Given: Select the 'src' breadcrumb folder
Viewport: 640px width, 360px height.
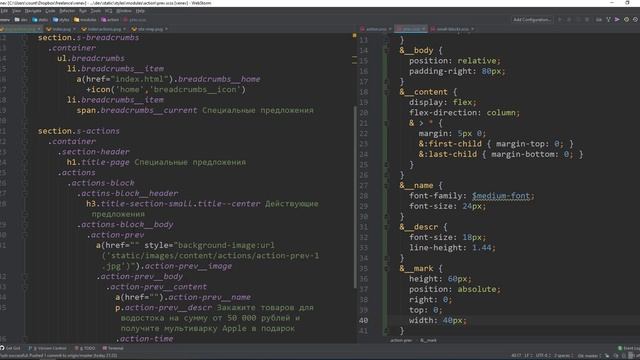Looking at the screenshot, I should click(21, 20).
